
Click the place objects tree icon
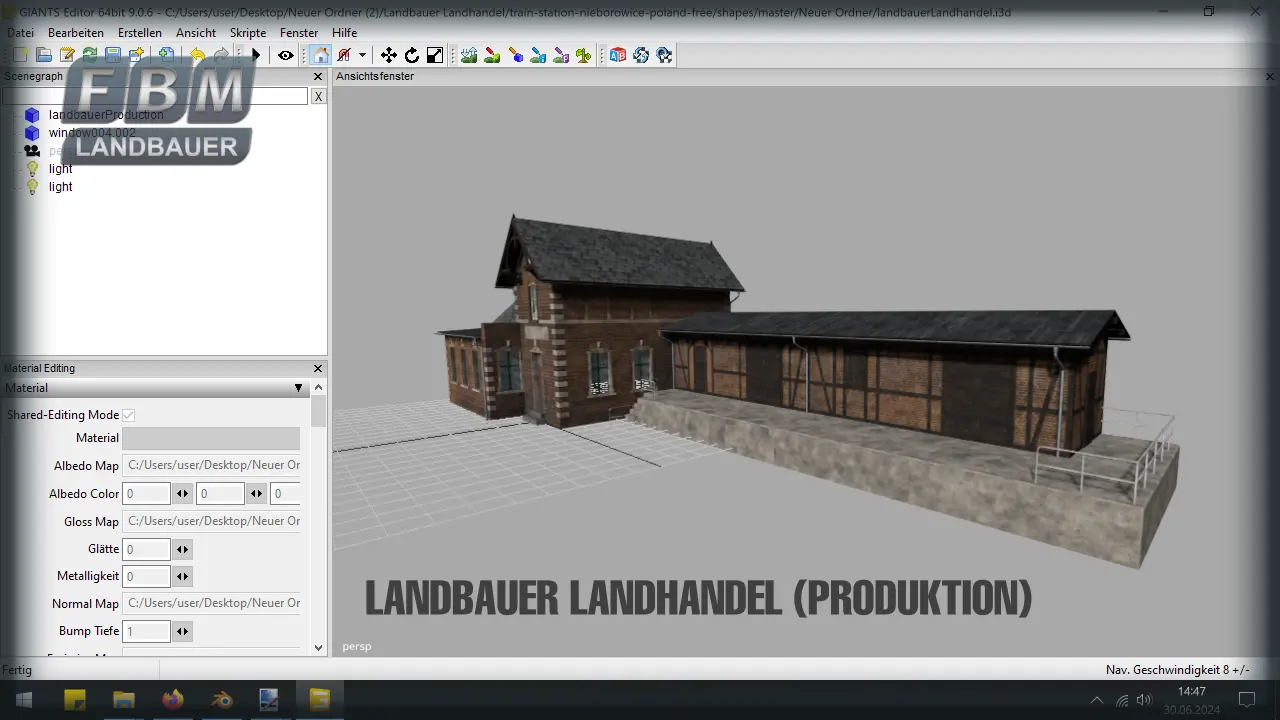point(583,55)
